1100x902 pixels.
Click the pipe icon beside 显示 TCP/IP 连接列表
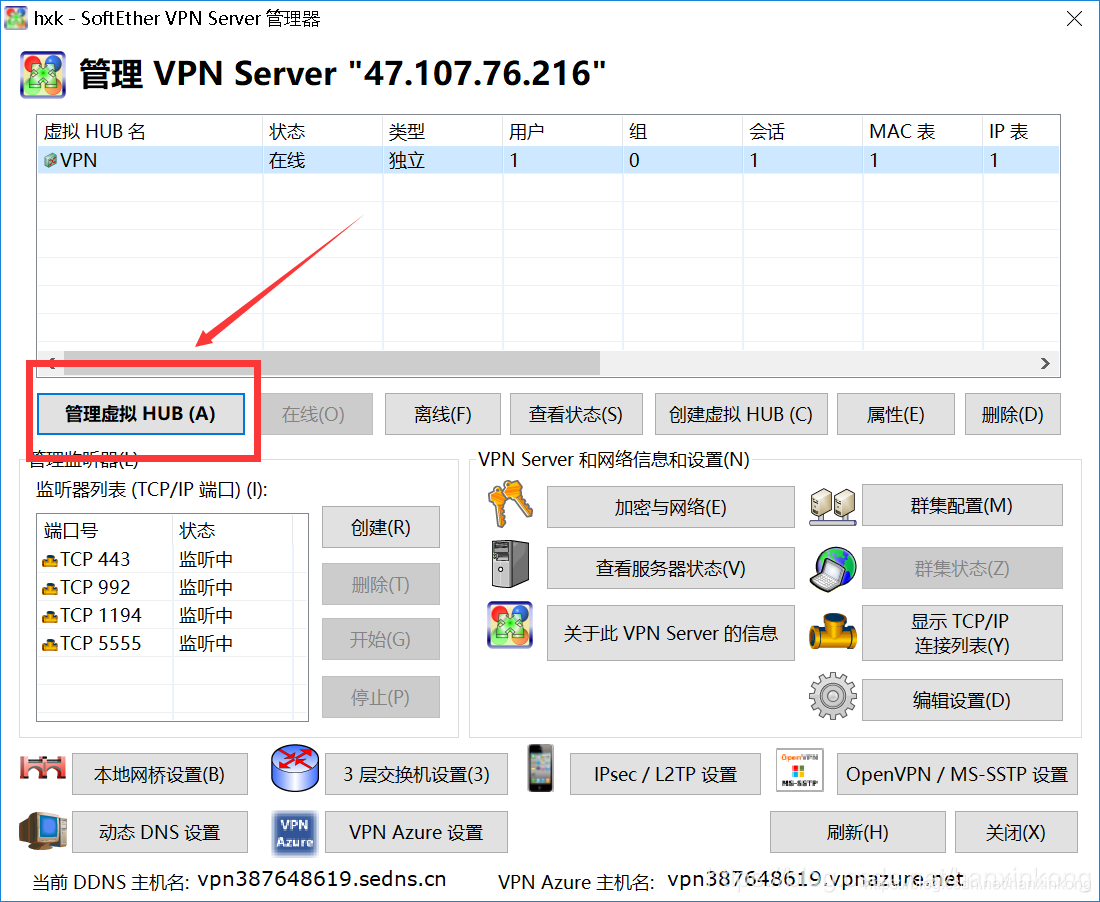point(833,631)
